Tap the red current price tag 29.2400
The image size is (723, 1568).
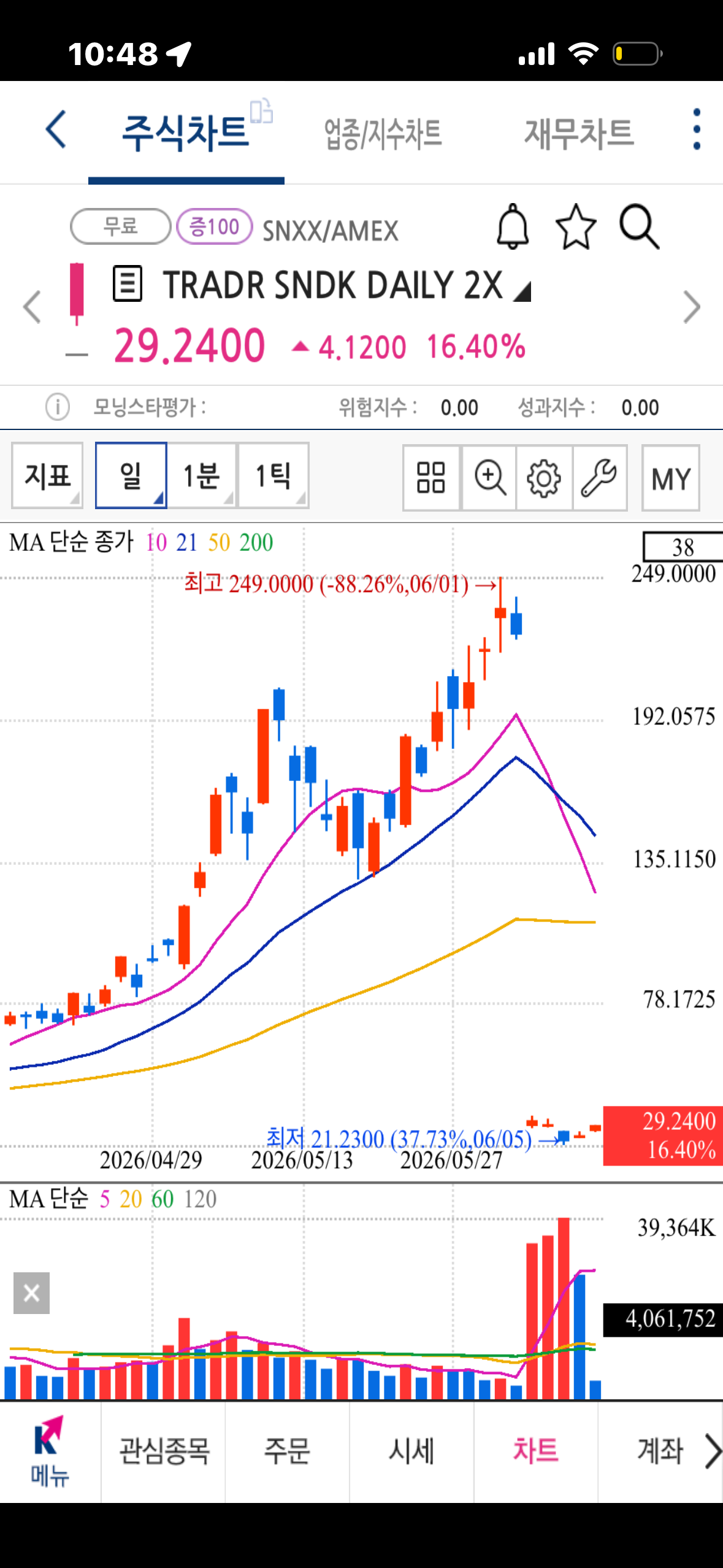coord(663,1136)
